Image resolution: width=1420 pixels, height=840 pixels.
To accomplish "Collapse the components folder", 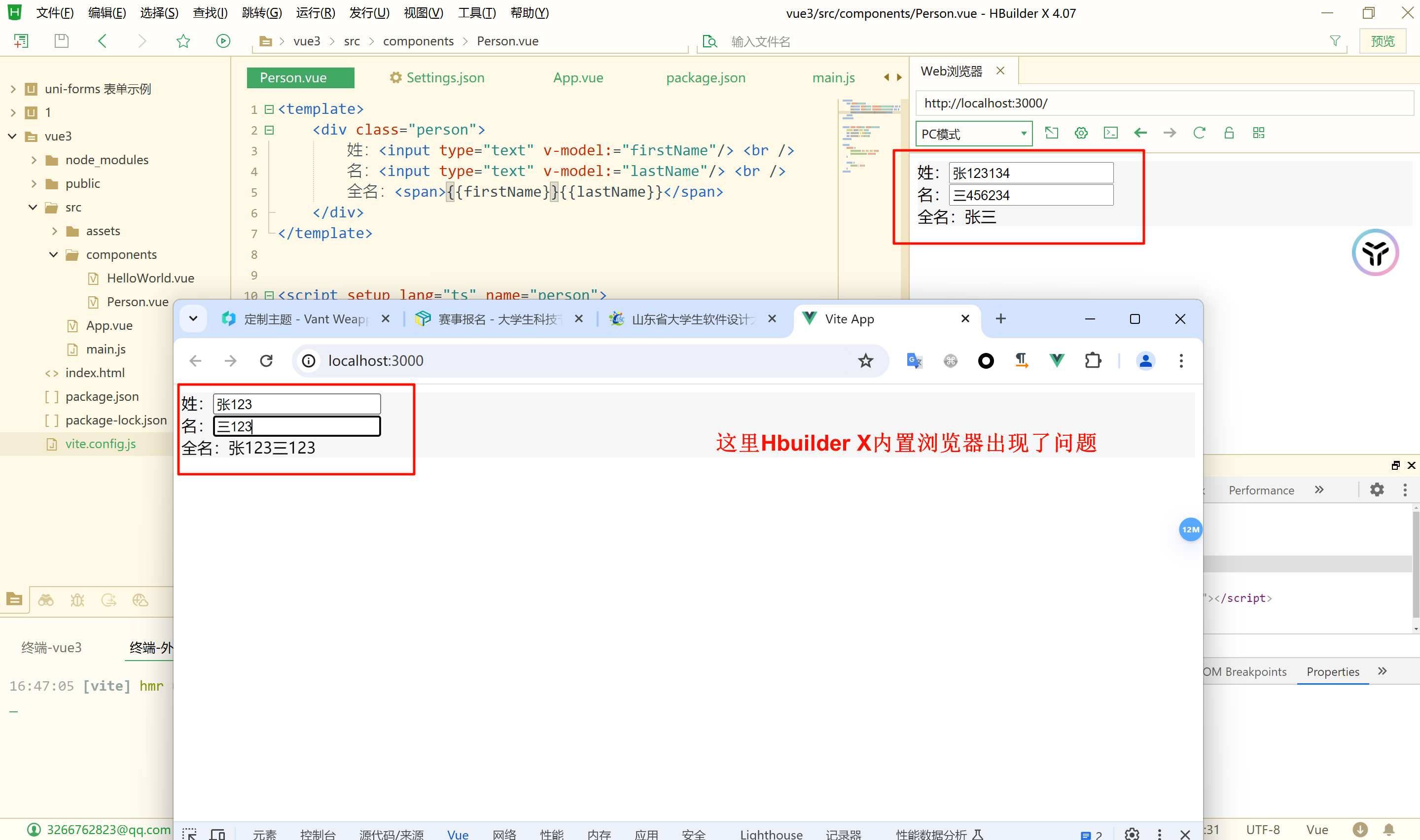I will [x=54, y=255].
